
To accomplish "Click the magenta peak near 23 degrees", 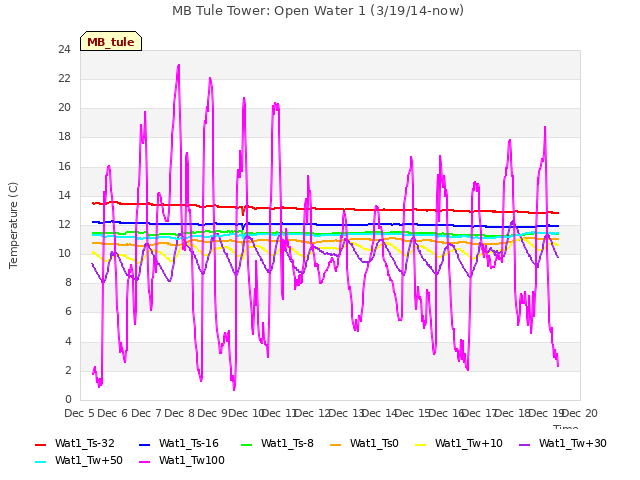I will pos(178,66).
